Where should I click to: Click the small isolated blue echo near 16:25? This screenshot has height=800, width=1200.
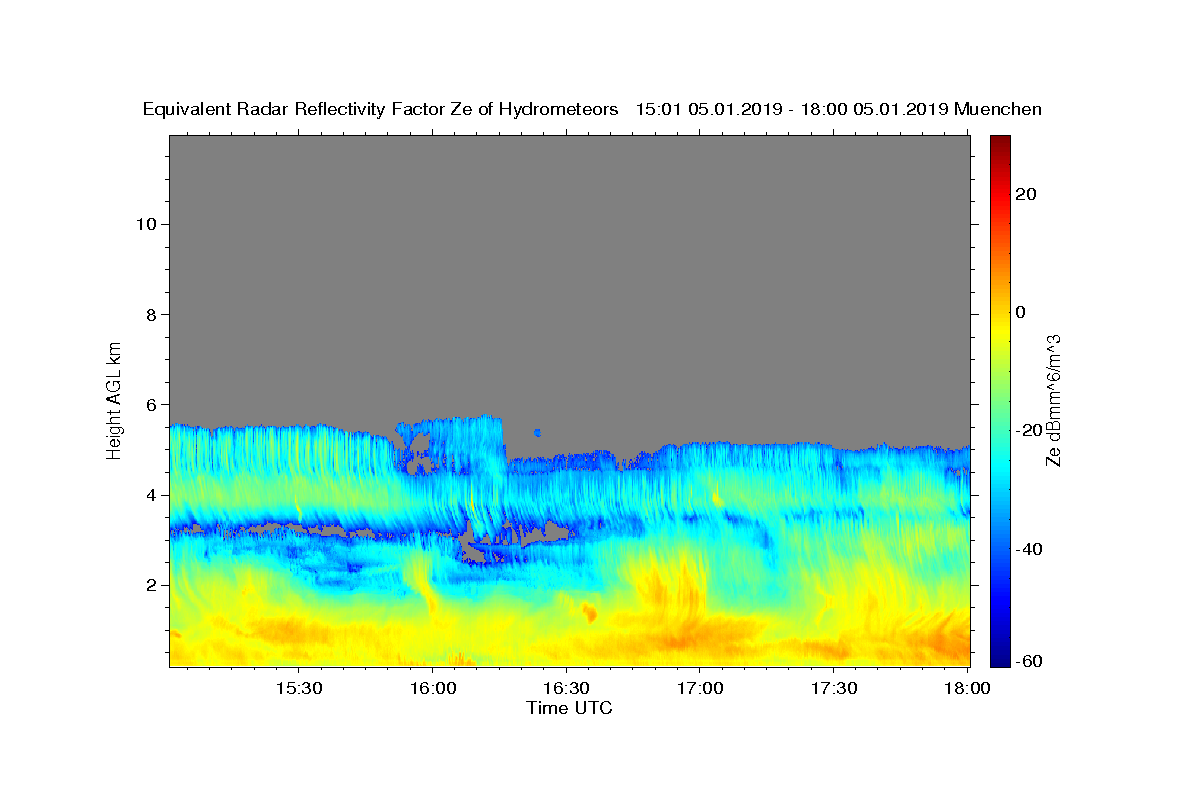coord(538,432)
